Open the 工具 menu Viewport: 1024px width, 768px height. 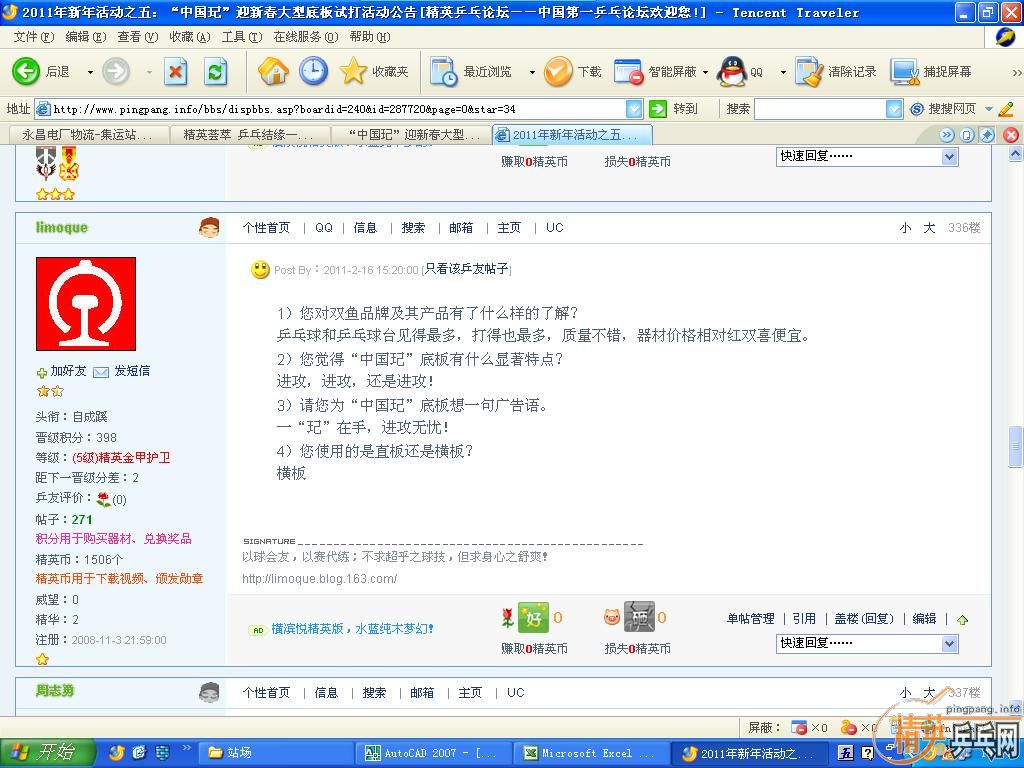coord(242,37)
